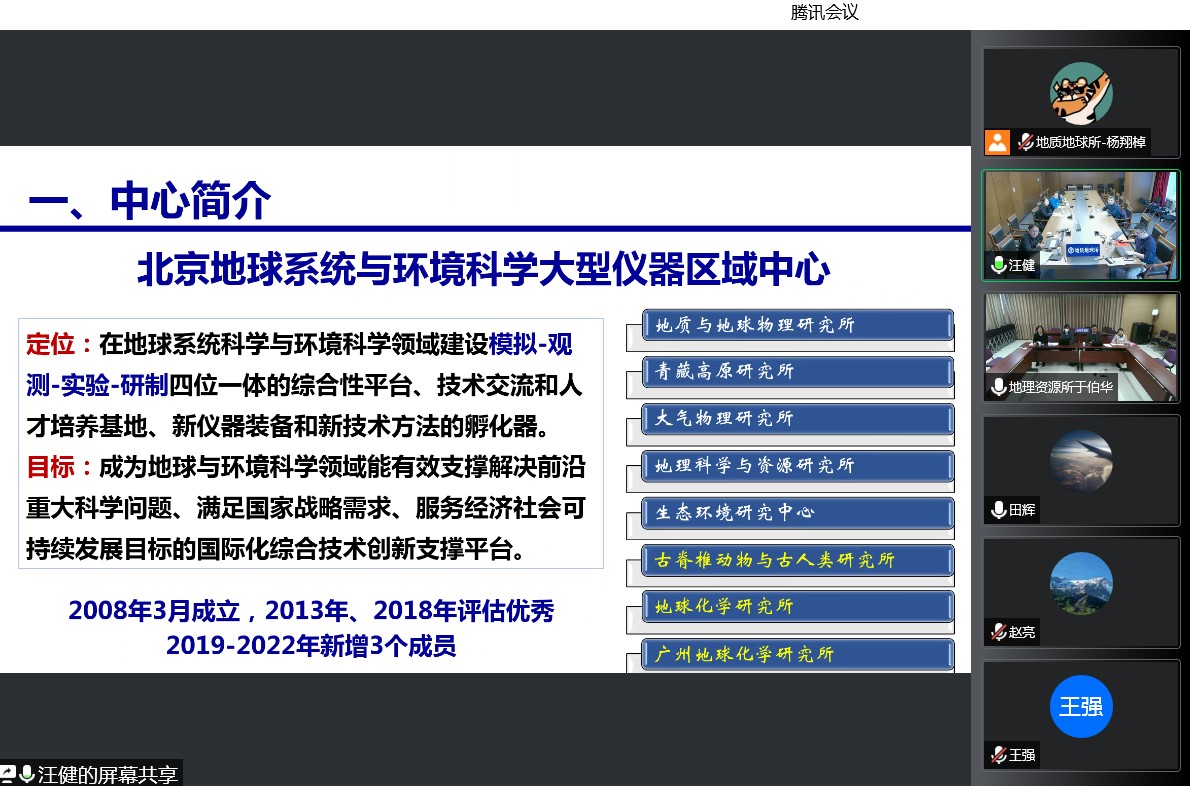
Task: Click 王强's muted microphone icon
Action: click(998, 755)
